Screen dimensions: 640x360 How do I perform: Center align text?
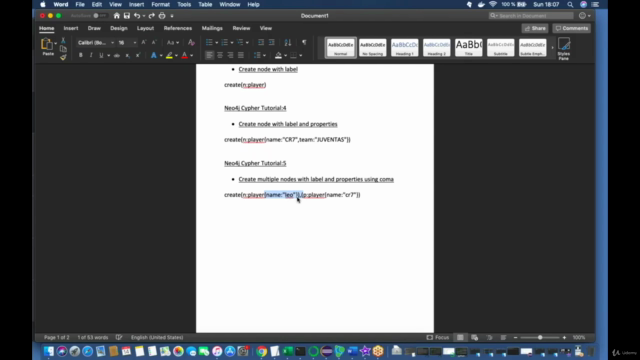(220, 55)
